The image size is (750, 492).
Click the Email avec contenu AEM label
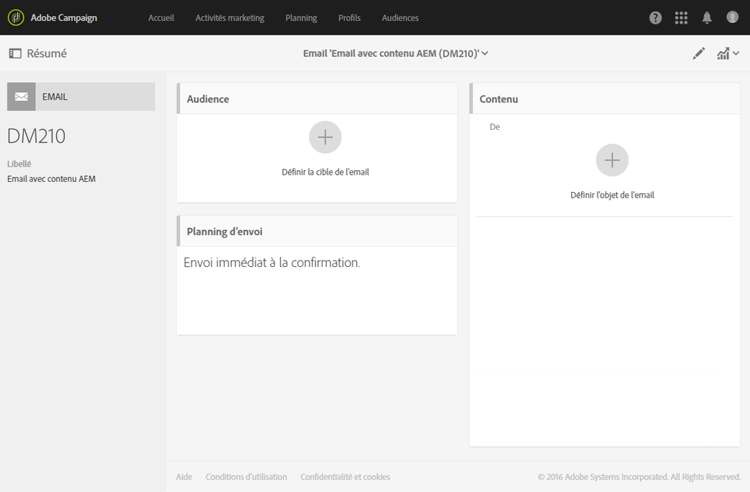pos(51,179)
